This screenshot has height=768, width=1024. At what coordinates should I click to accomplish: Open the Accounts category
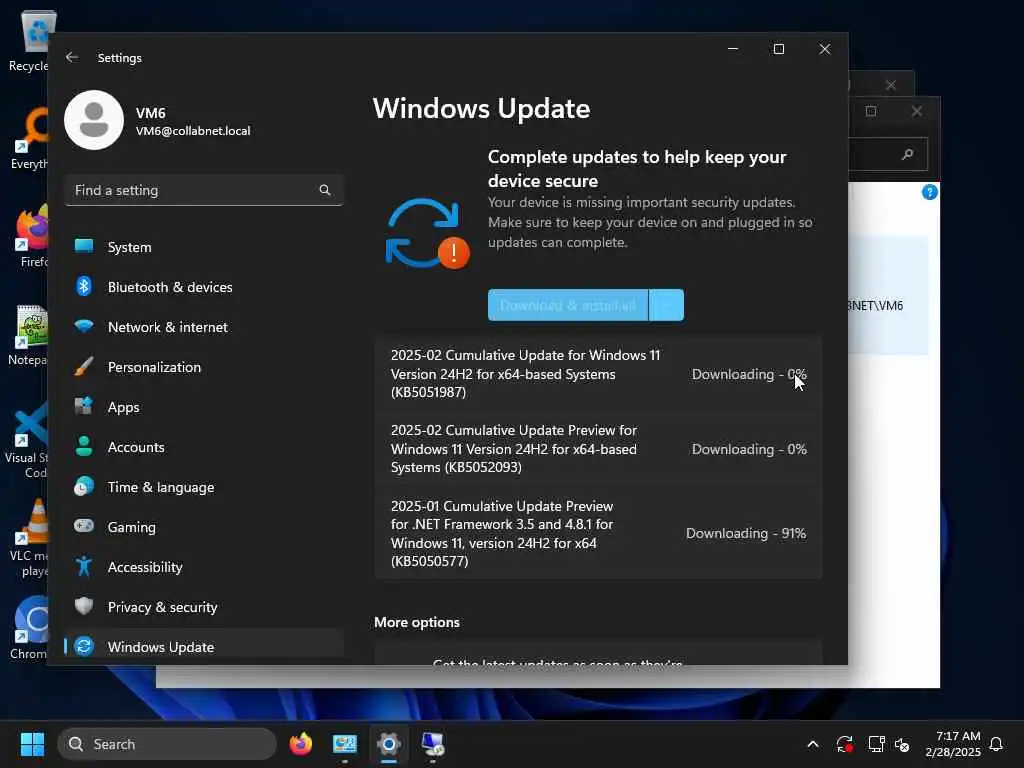coord(204,447)
